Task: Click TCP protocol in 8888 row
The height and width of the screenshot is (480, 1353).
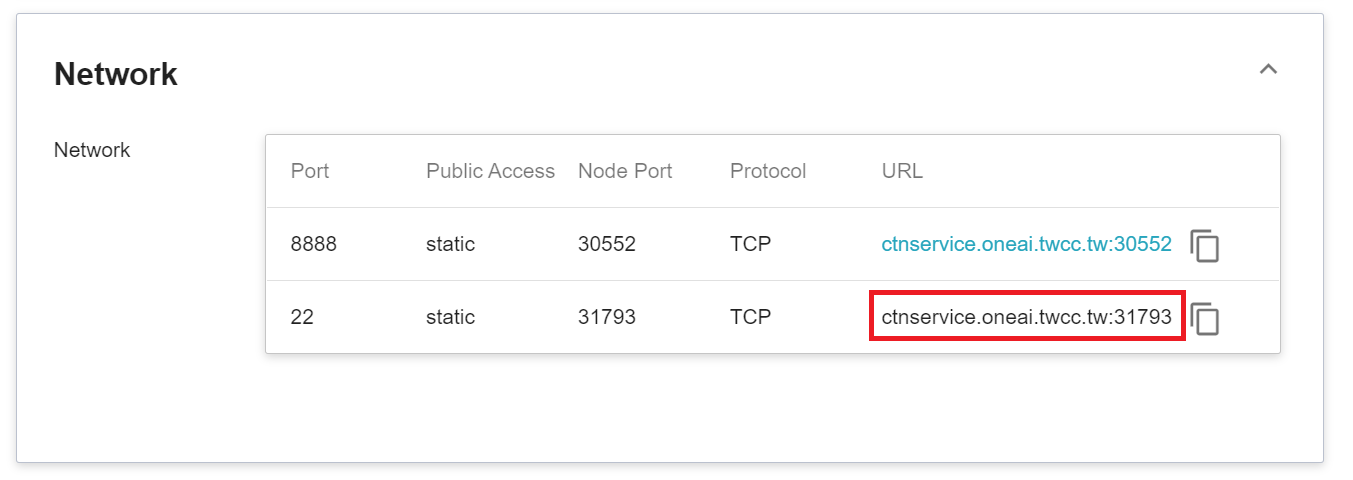Action: [751, 244]
